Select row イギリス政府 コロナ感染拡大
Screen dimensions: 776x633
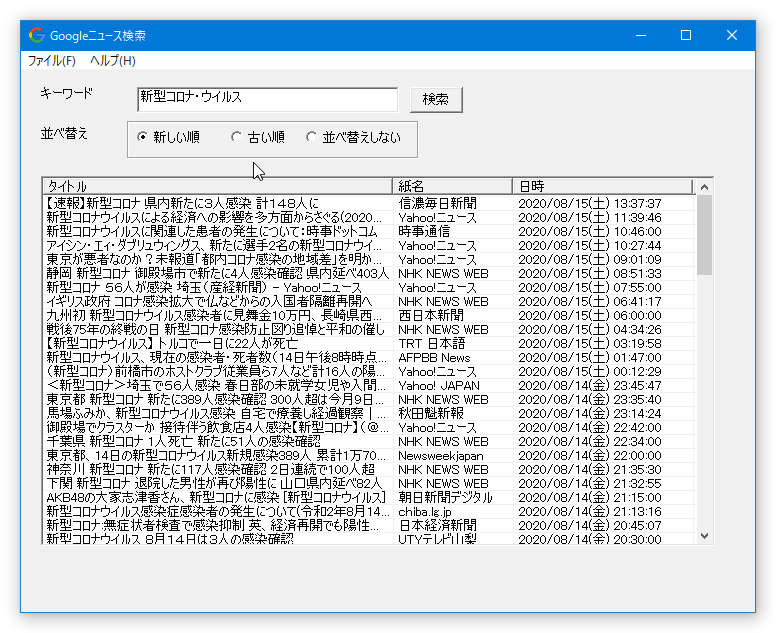369,301
